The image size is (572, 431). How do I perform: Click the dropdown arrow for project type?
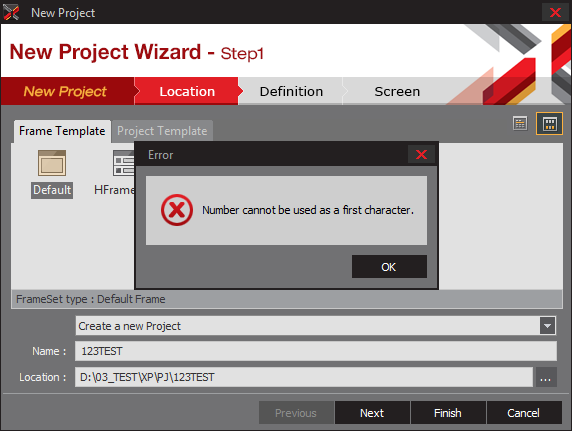point(548,326)
